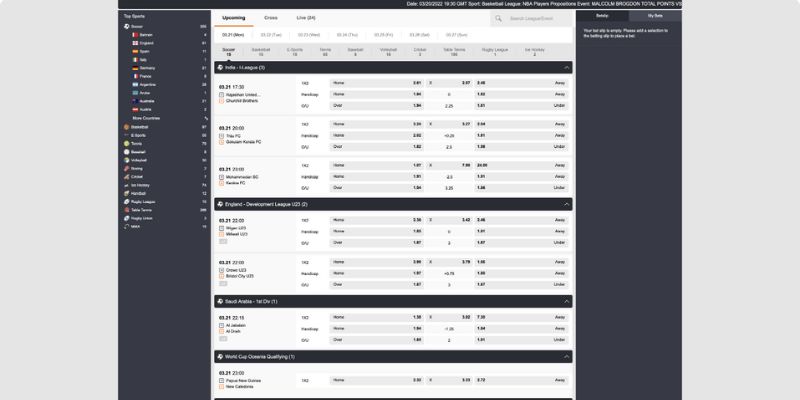Click the Rugby Union icon in the sidebar
The image size is (800, 400).
click(x=127, y=218)
